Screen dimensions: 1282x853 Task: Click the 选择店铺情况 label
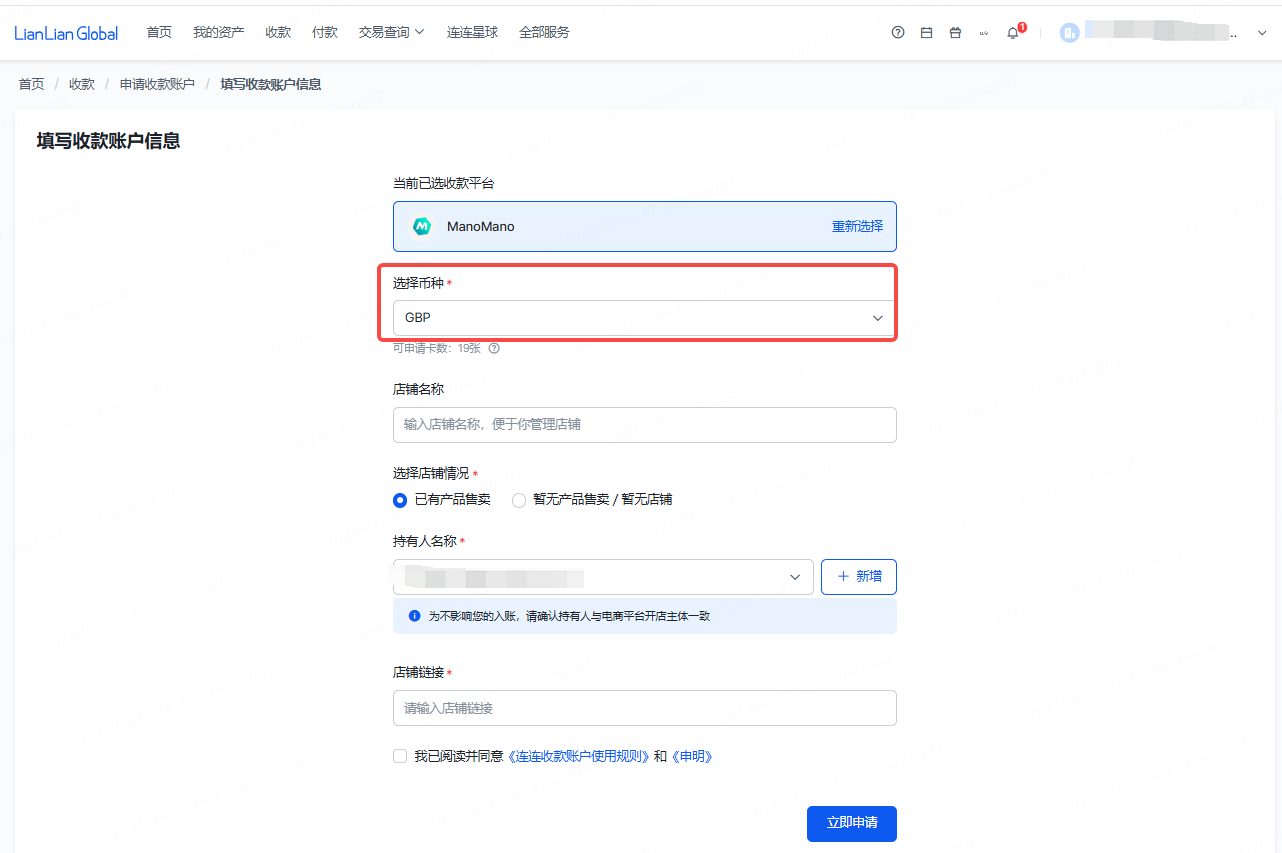coord(431,473)
